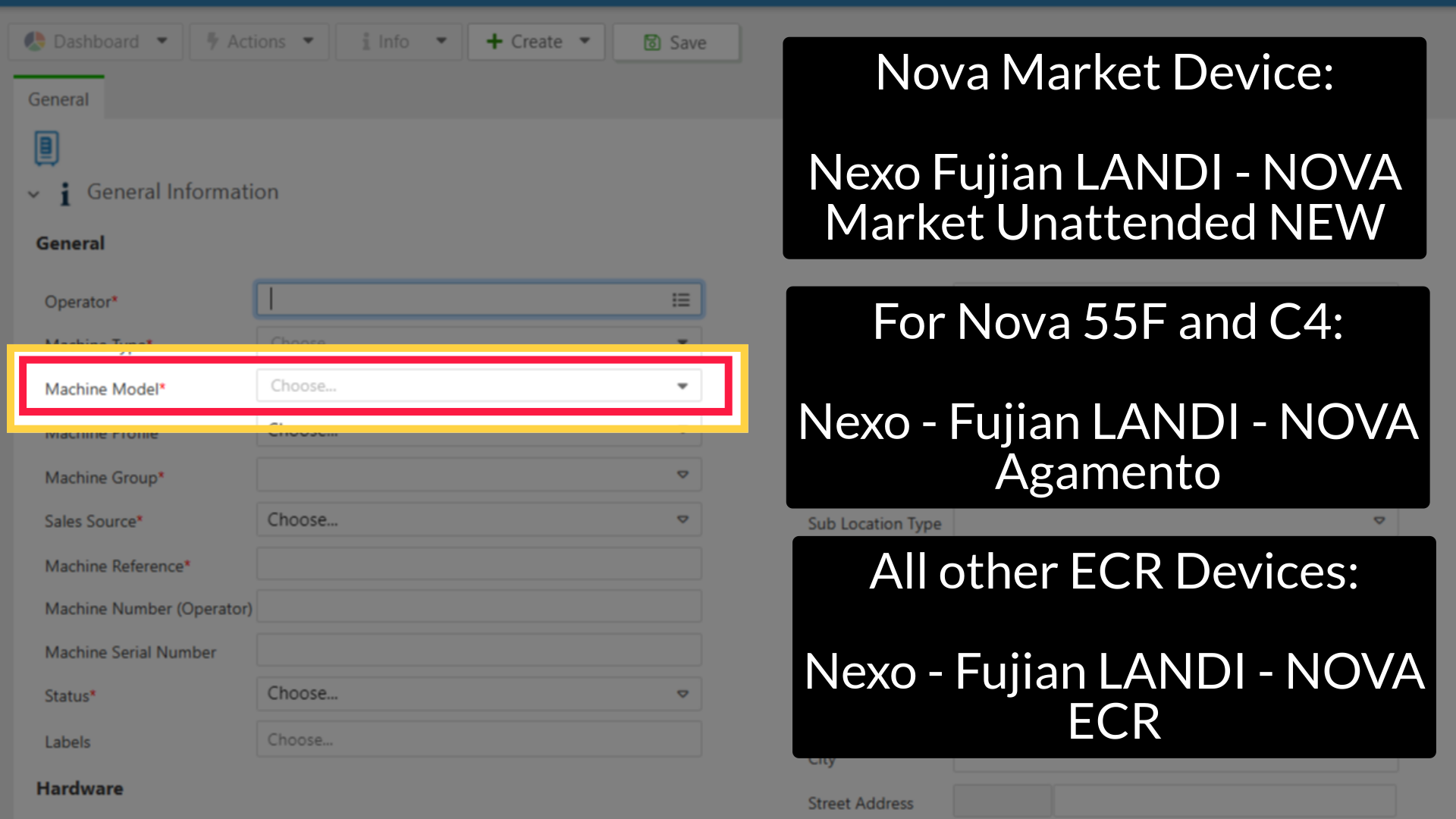Open the Status dropdown
The image size is (1456, 819).
coord(479,694)
